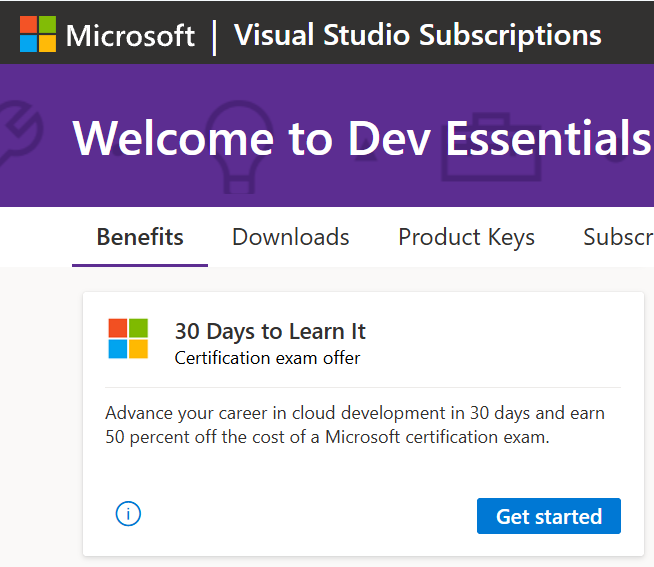
Task: Show more info via the circled i icon
Action: tap(128, 514)
